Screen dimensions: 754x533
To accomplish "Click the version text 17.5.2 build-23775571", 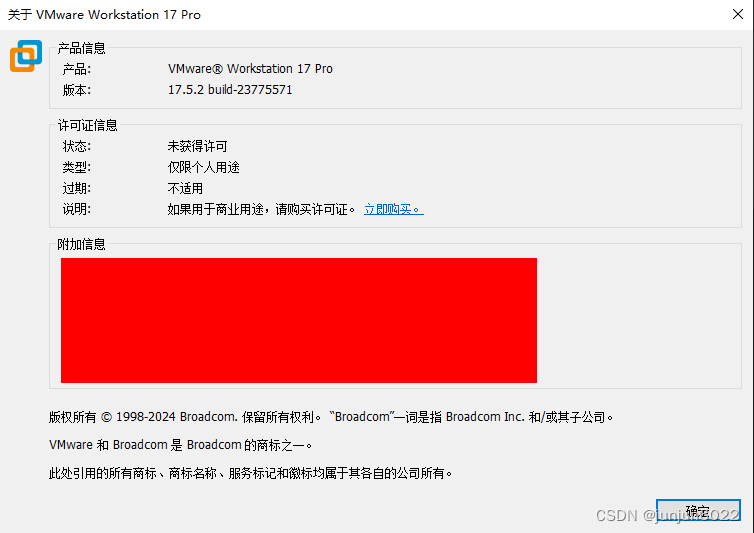I will pyautogui.click(x=230, y=90).
